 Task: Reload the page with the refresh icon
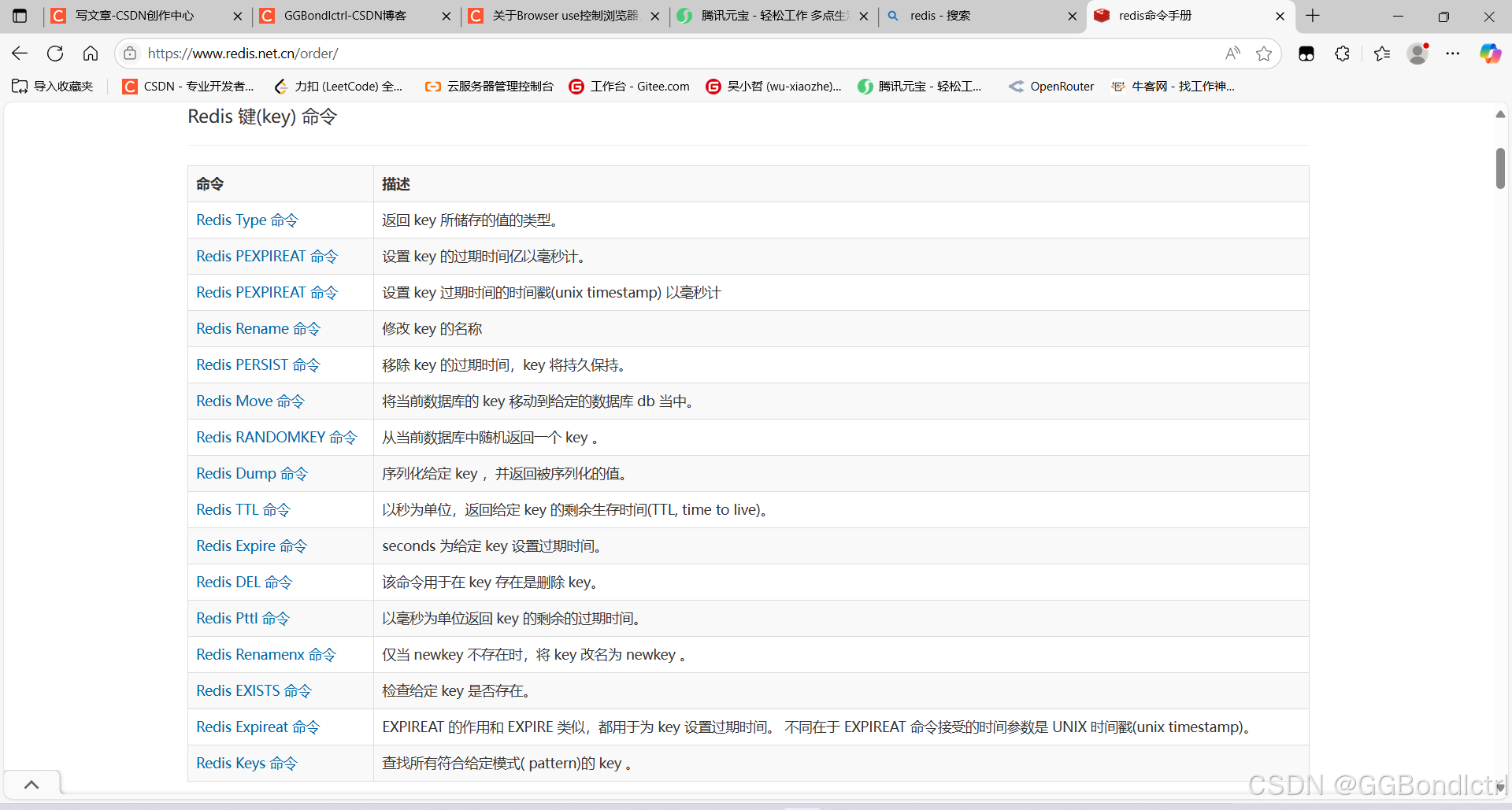[55, 54]
